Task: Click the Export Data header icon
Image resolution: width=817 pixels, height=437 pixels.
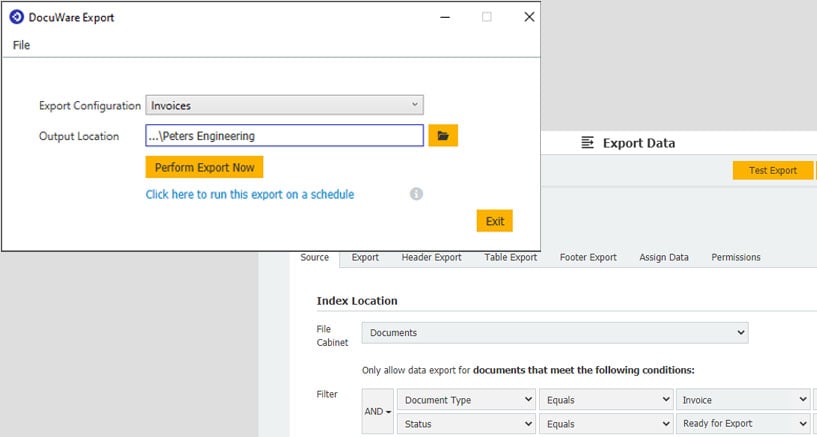Action: point(588,143)
